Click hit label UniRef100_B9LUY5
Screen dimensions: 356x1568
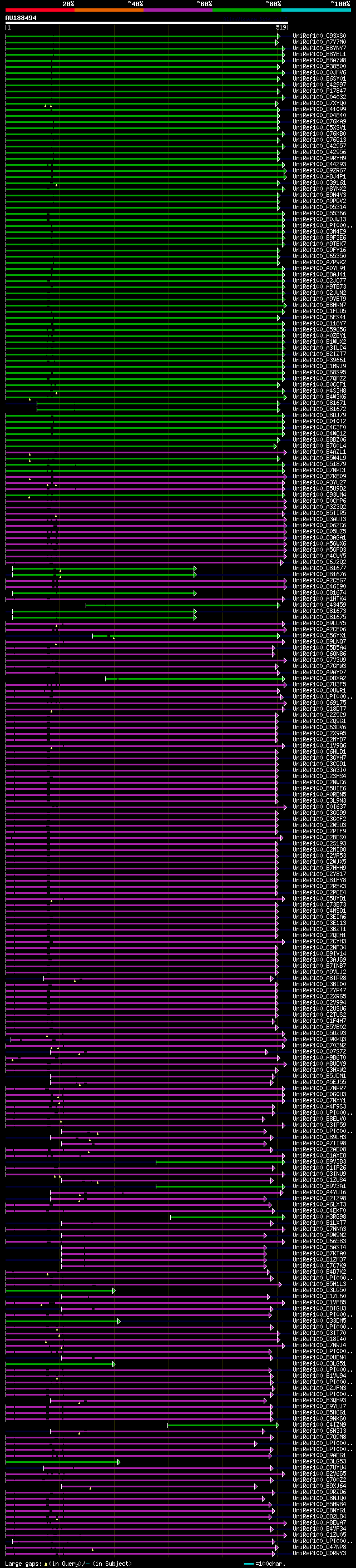point(319,624)
